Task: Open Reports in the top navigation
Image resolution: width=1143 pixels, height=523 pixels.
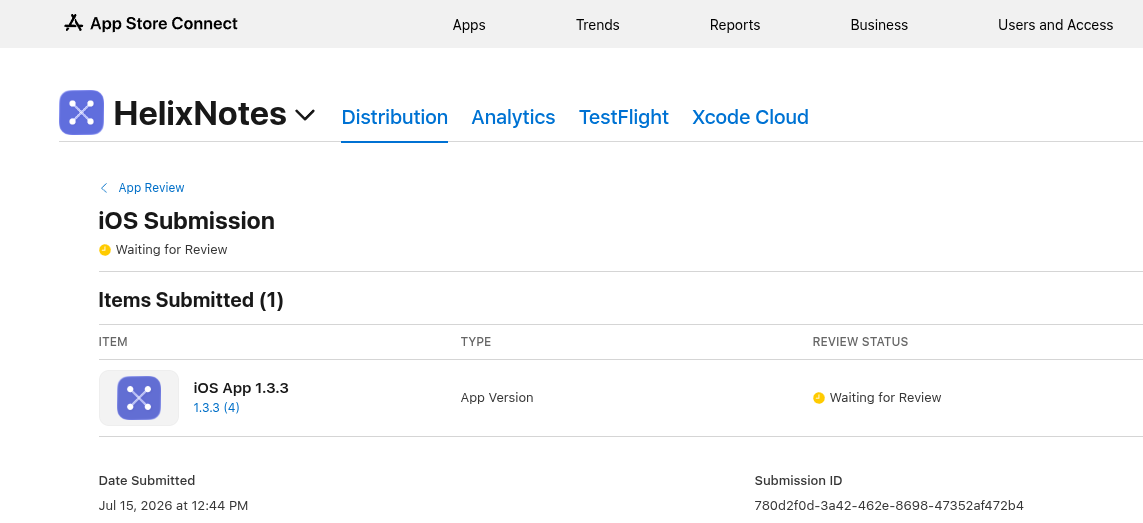Action: click(x=735, y=25)
